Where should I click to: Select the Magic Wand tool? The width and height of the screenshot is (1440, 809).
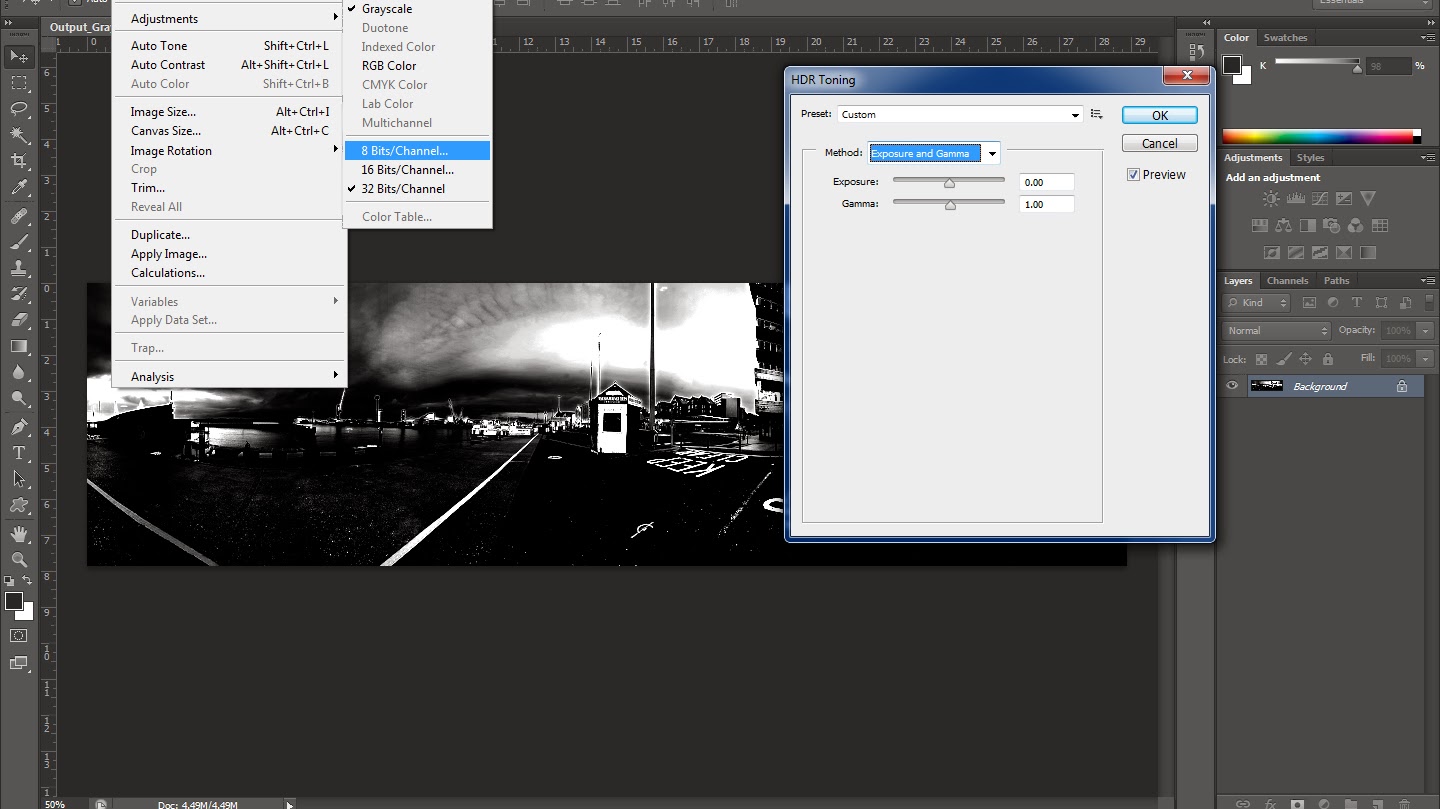coord(19,135)
